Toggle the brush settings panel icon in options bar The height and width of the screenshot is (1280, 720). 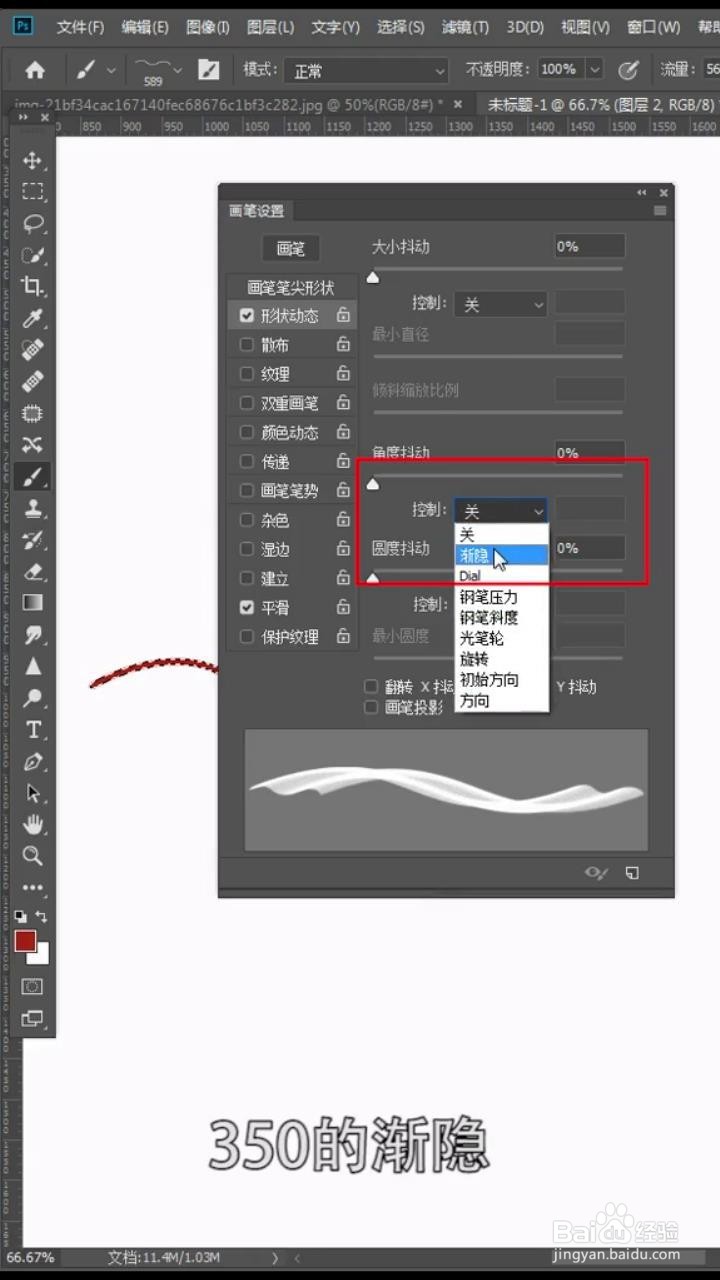pos(208,70)
